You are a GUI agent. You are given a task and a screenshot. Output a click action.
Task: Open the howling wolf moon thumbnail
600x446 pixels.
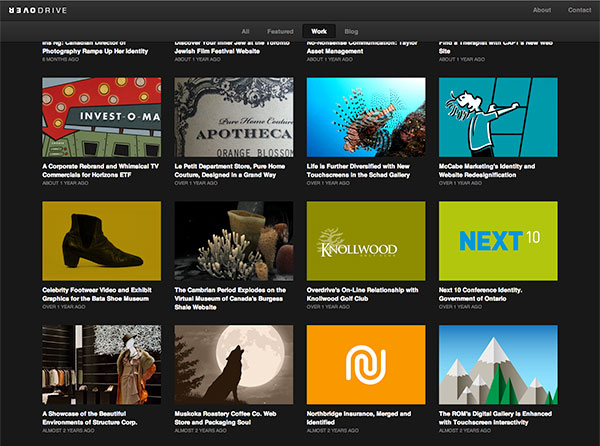(x=234, y=365)
